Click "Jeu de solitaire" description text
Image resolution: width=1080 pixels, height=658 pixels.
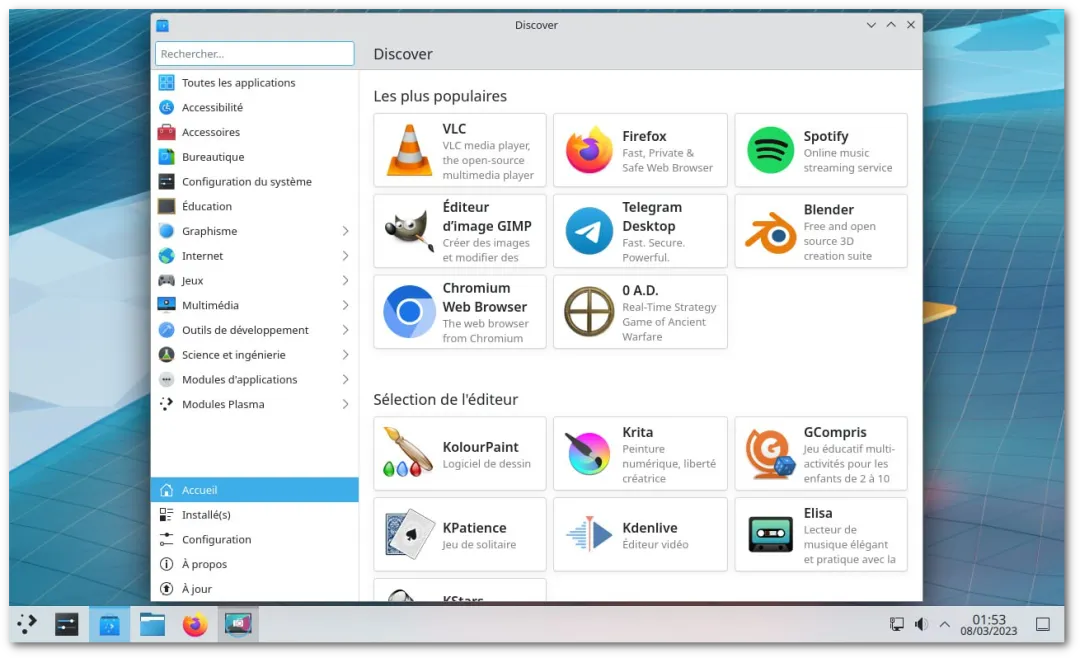(x=479, y=545)
